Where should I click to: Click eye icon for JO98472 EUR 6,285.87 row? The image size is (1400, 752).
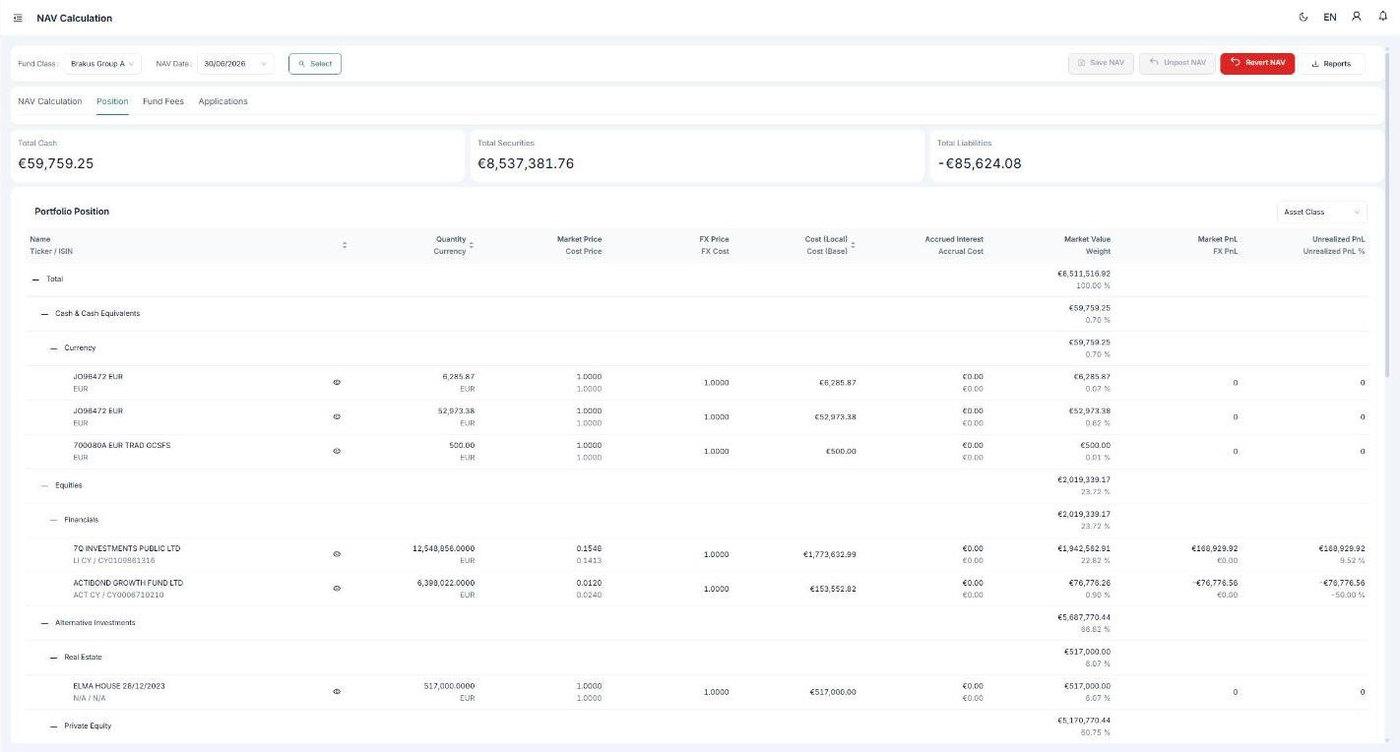pyautogui.click(x=336, y=382)
